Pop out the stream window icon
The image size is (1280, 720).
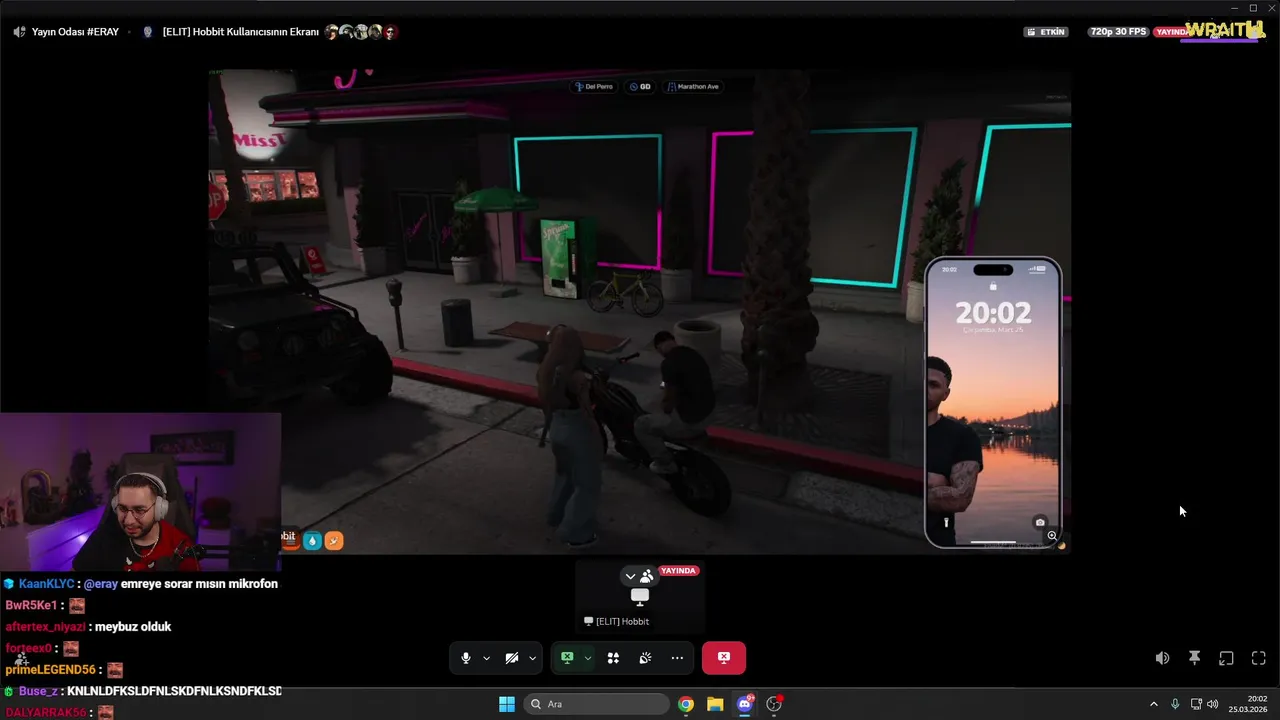[x=1226, y=658]
